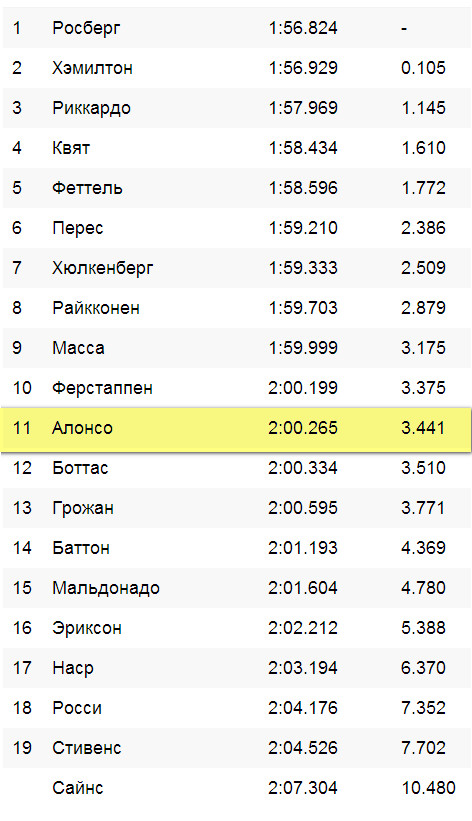Viewport: 472px width, 821px height.
Task: Select the driver name Риккардо
Action: point(91,108)
